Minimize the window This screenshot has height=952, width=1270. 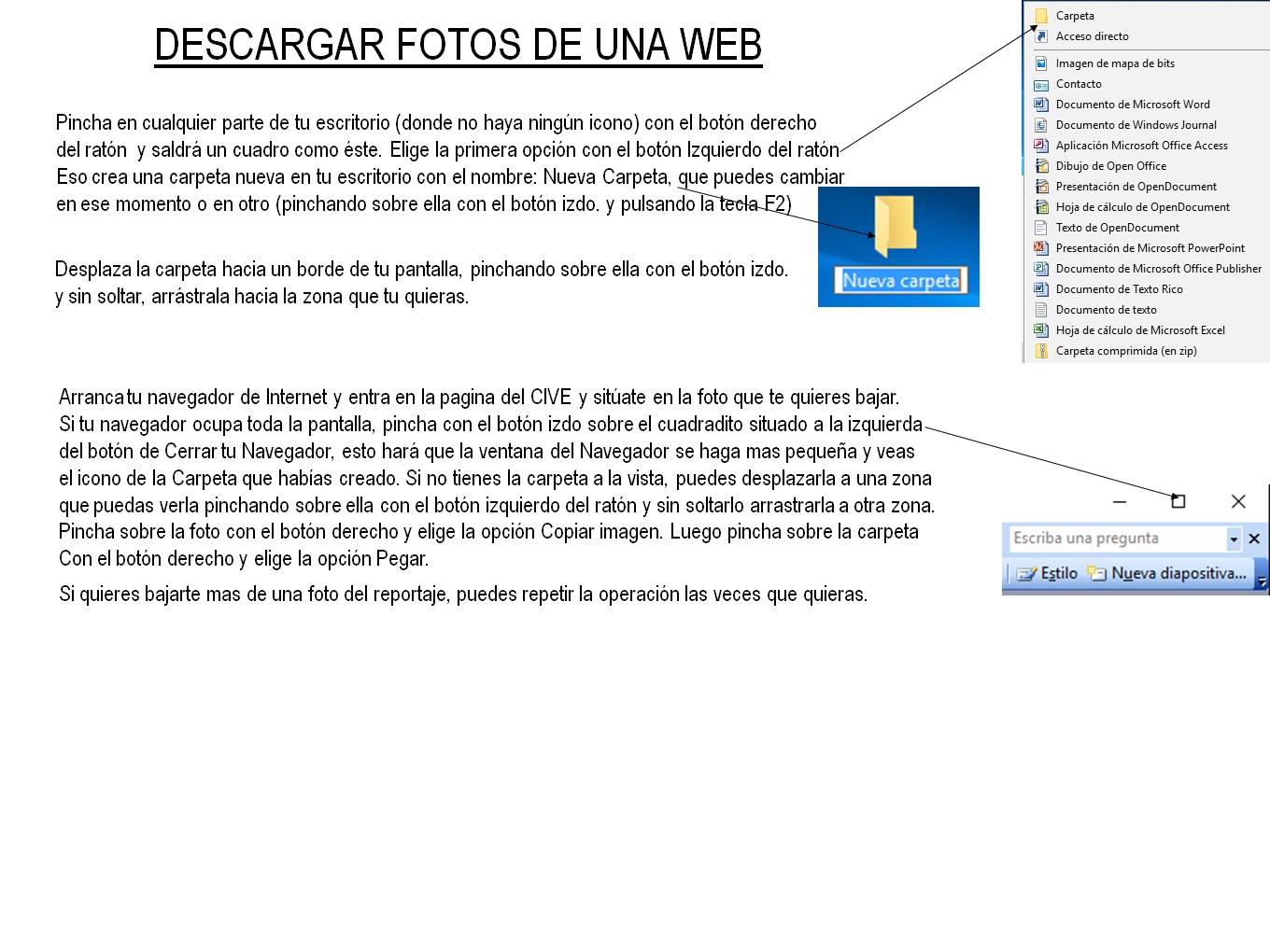pos(1120,501)
